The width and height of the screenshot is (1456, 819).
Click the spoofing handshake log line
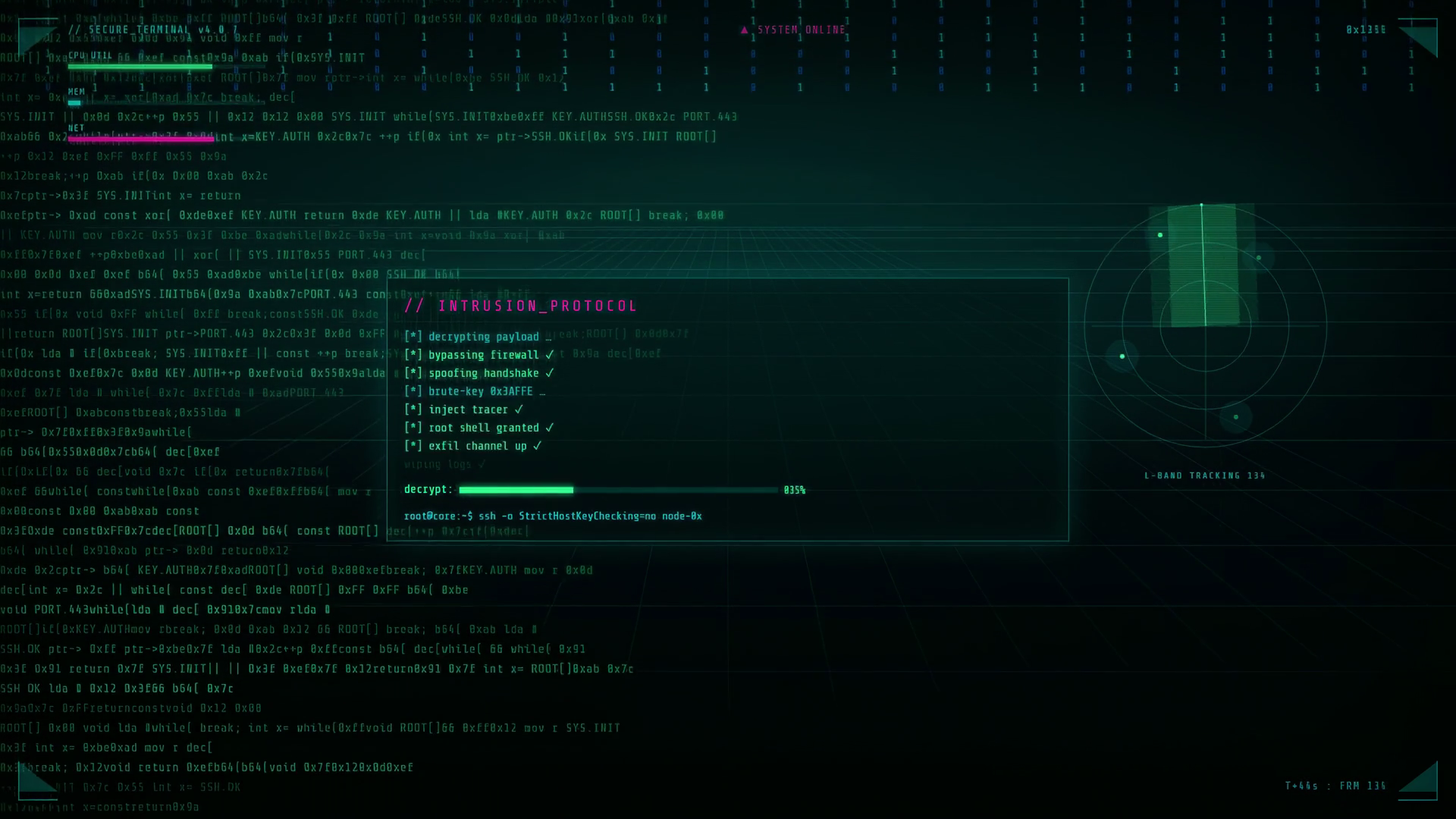click(479, 373)
